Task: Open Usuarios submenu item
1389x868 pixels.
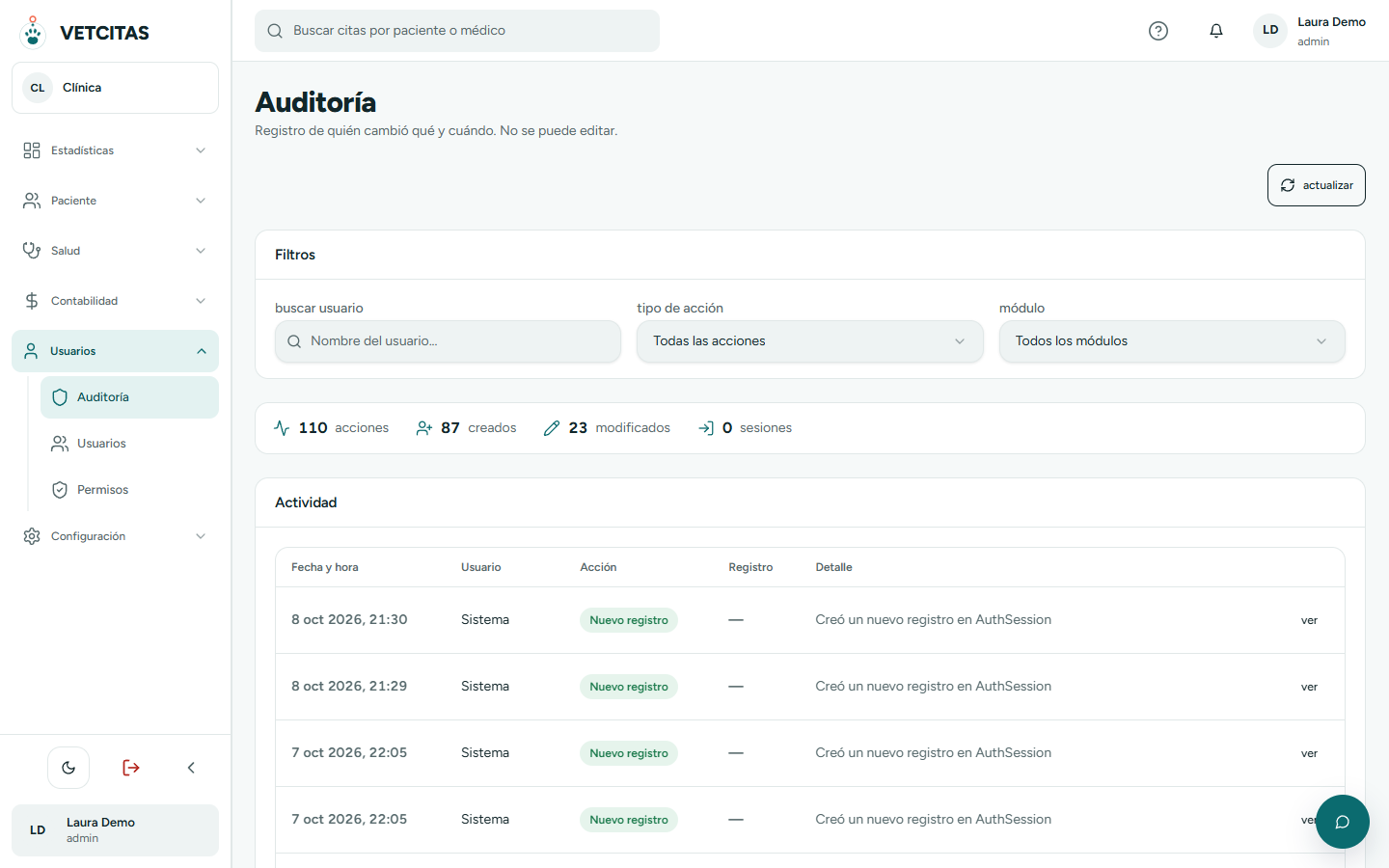Action: point(129,444)
